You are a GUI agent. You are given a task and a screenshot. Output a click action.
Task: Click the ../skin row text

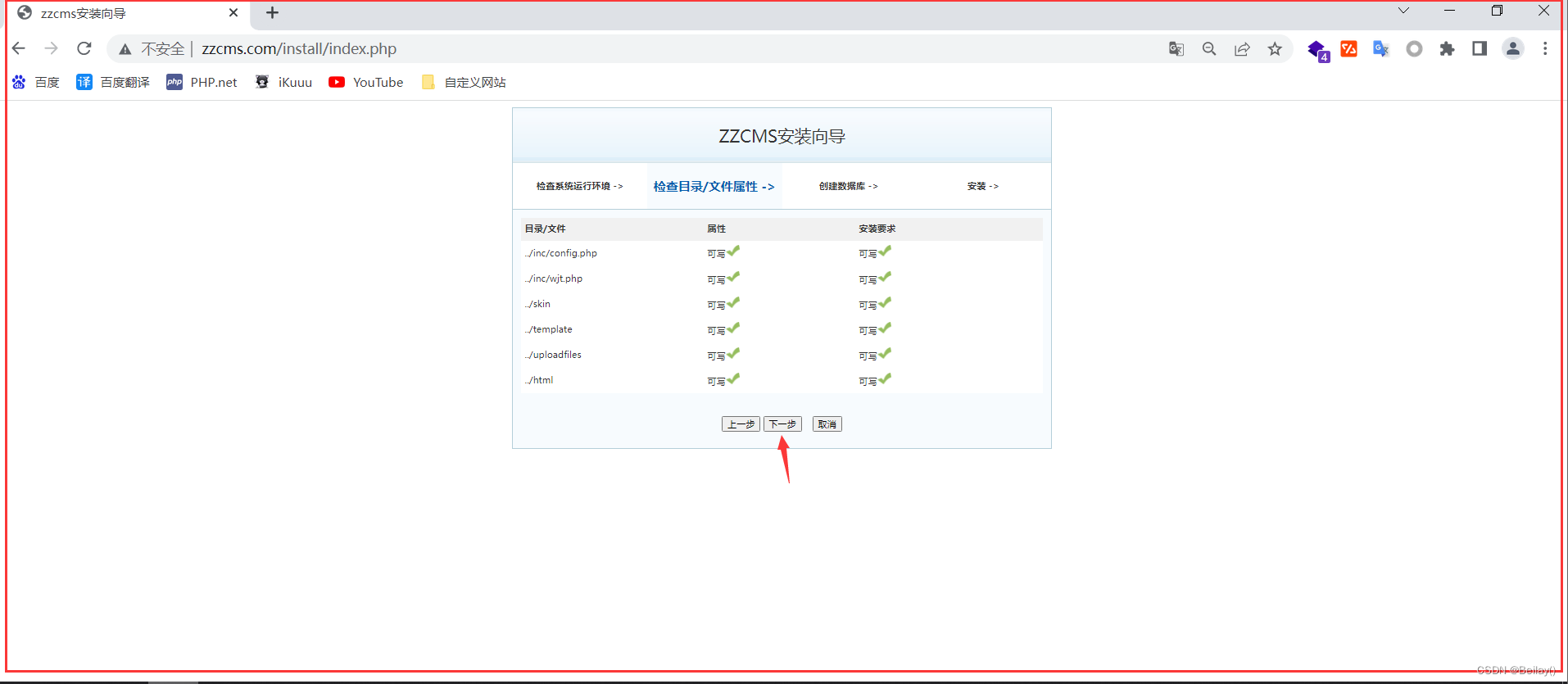point(537,304)
